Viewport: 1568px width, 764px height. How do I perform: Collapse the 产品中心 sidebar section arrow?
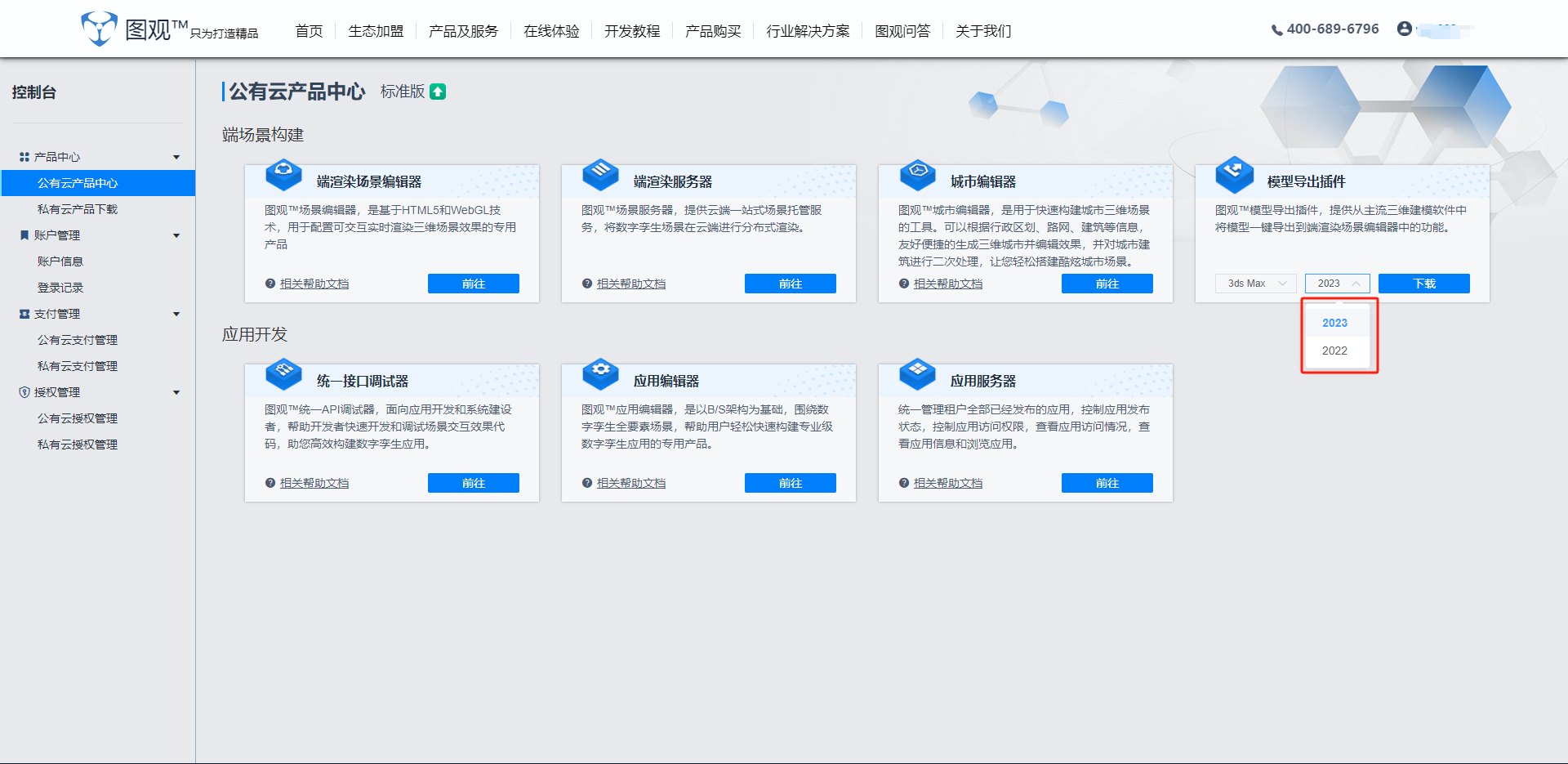click(x=176, y=157)
